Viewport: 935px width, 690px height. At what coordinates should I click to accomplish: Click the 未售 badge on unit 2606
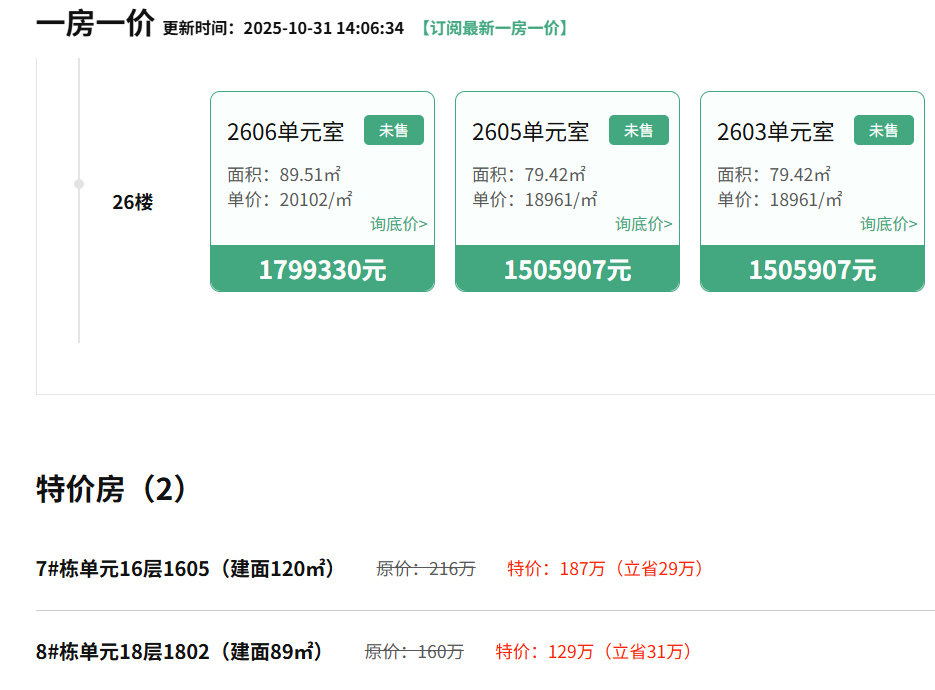coord(393,130)
